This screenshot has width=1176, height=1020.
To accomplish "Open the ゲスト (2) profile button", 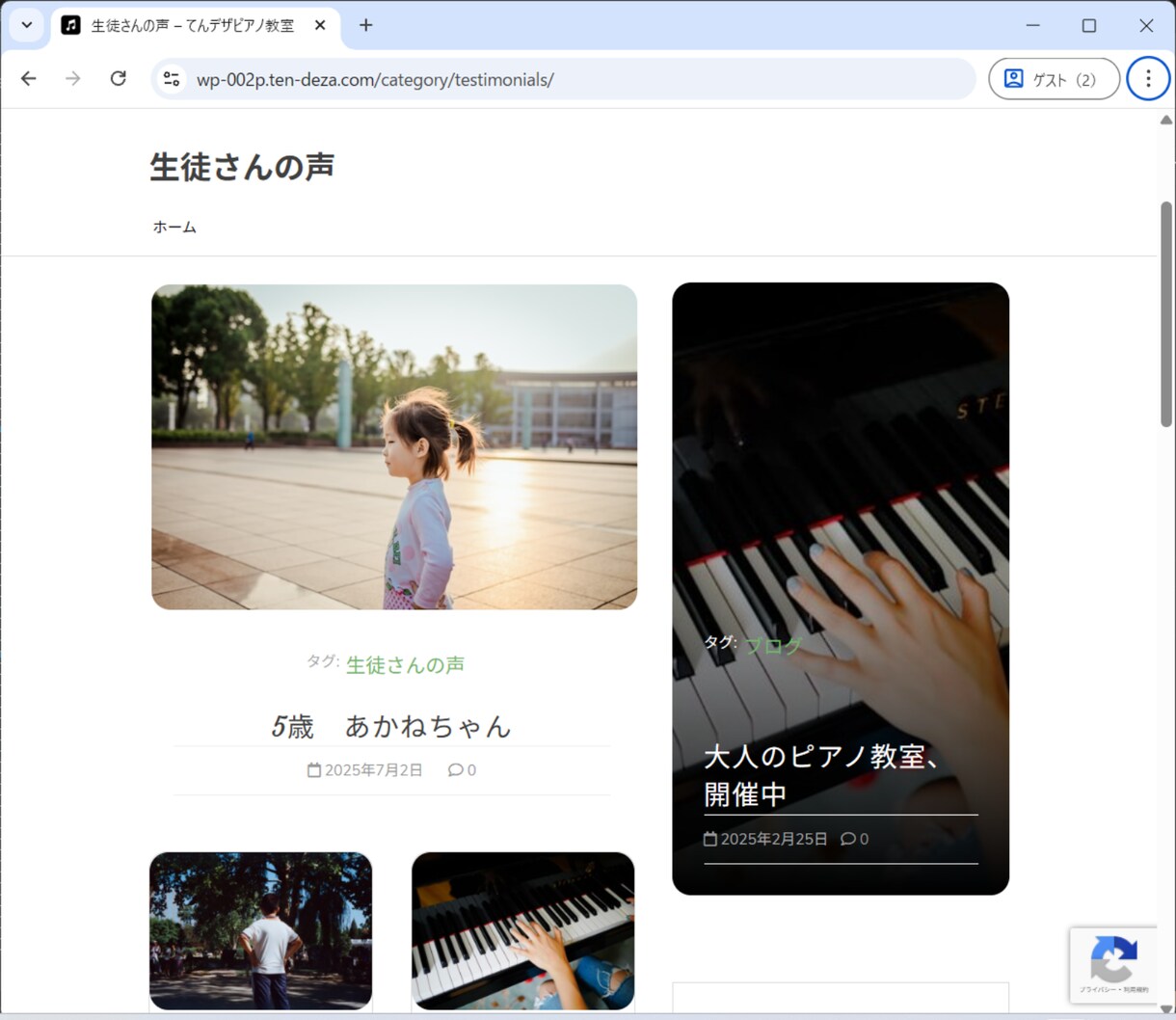I will point(1054,79).
